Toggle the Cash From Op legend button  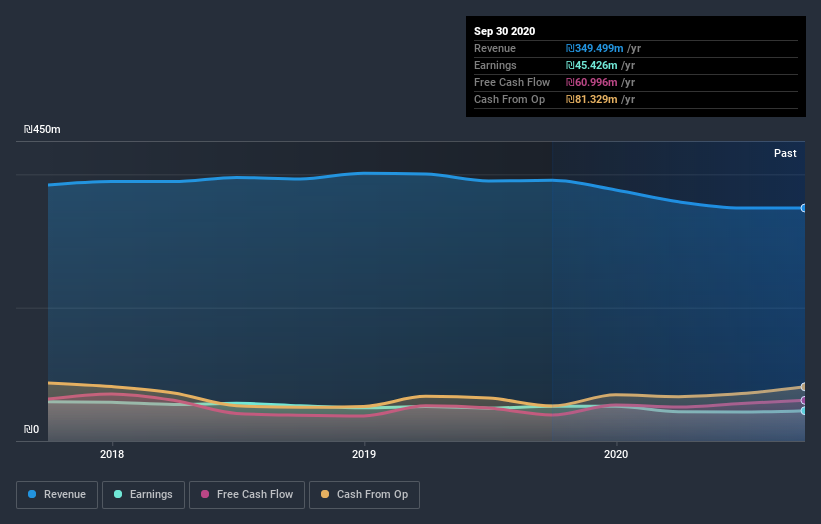point(364,495)
